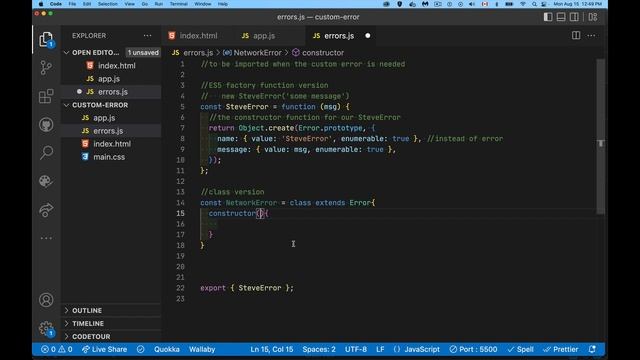
Task: Open the Accounts menu icon
Action: coord(46,300)
